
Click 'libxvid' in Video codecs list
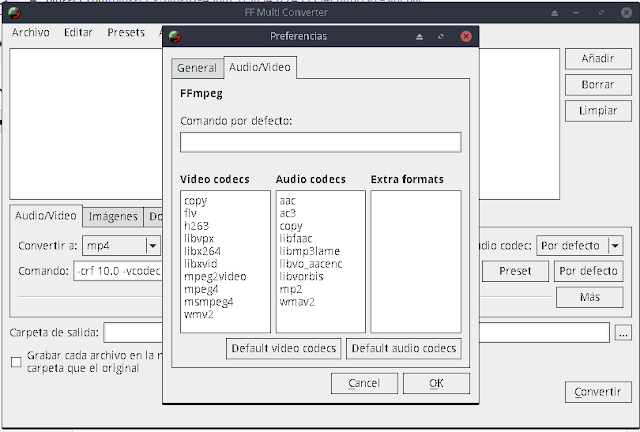point(200,264)
